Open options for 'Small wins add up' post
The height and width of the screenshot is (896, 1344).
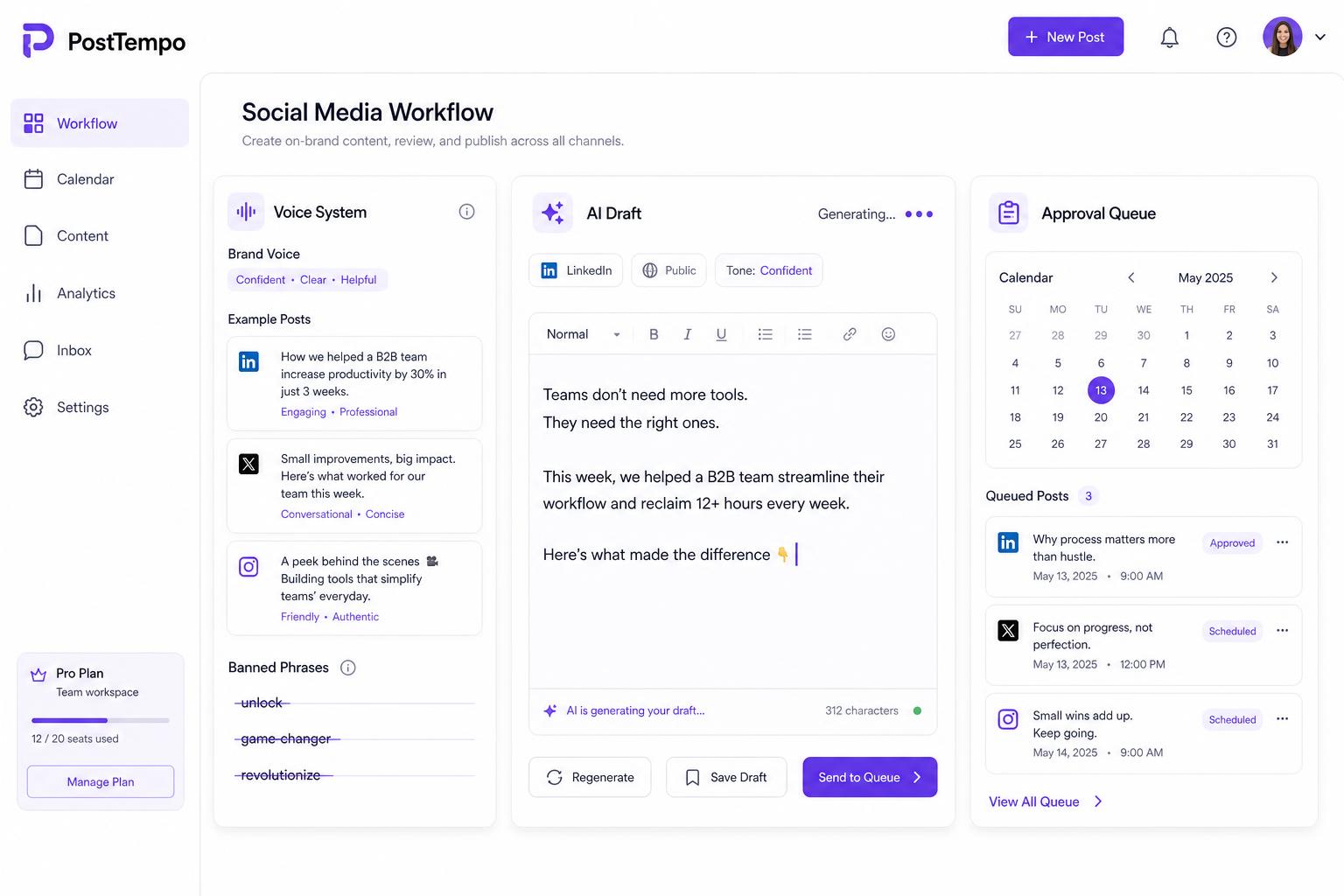point(1283,719)
